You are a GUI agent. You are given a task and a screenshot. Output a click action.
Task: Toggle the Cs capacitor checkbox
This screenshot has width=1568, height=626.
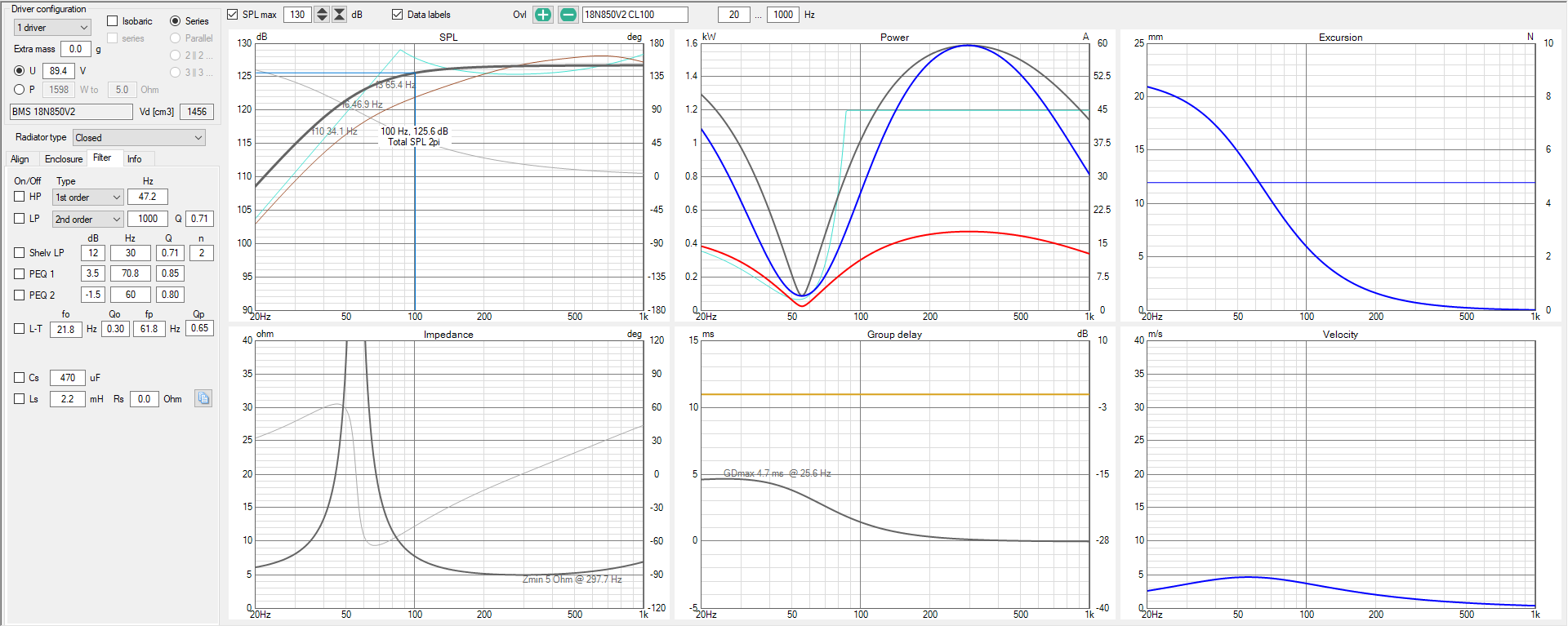tap(20, 378)
